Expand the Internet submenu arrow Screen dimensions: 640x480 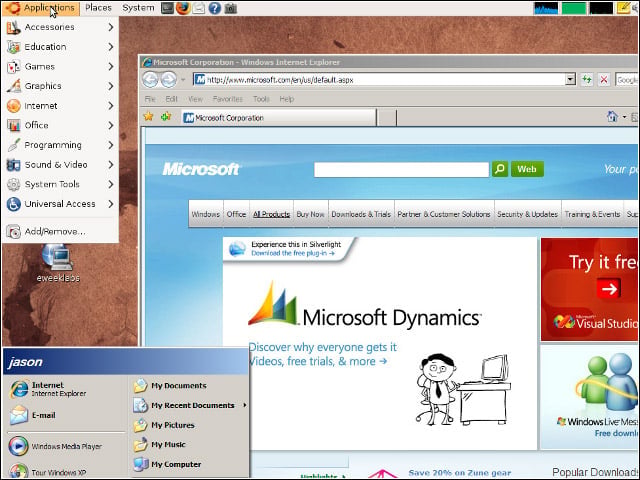(111, 106)
